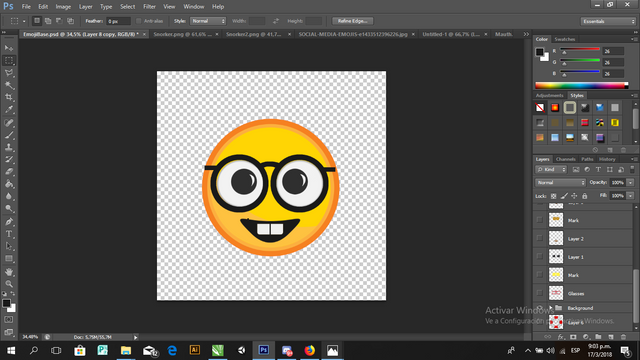Click the Feather input field
Viewport: 640px width, 360px height.
(118, 21)
